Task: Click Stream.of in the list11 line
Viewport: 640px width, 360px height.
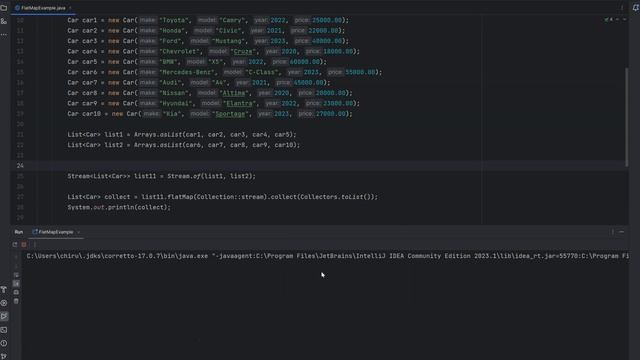Action: click(184, 176)
